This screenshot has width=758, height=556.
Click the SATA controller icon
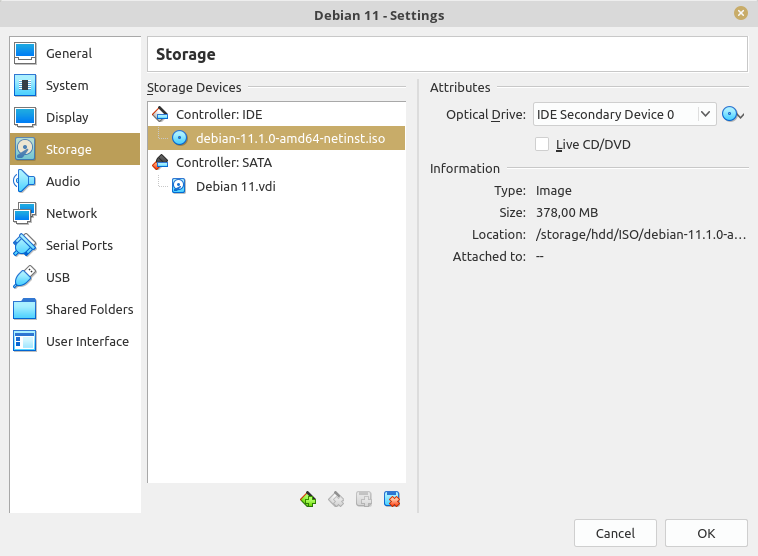point(160,162)
